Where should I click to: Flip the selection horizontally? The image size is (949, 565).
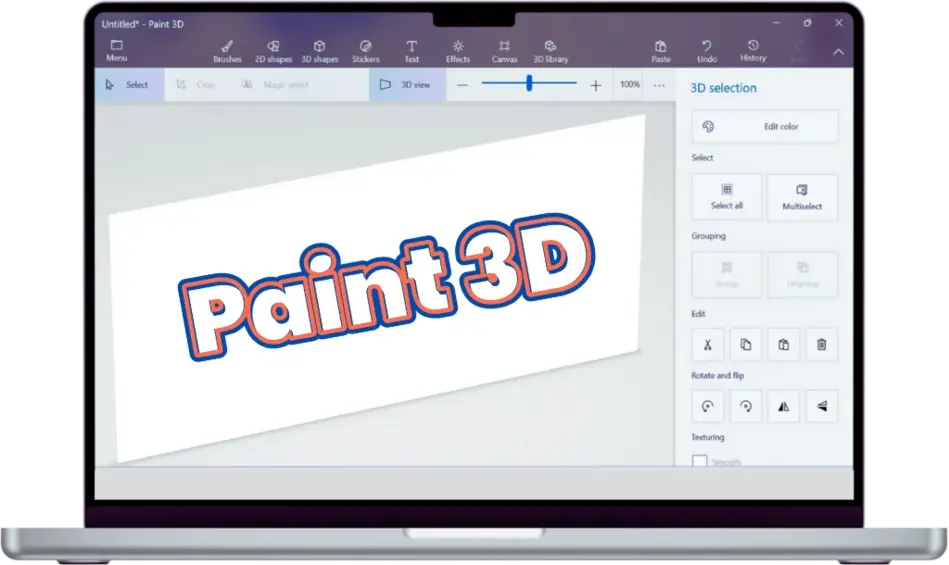(x=783, y=406)
